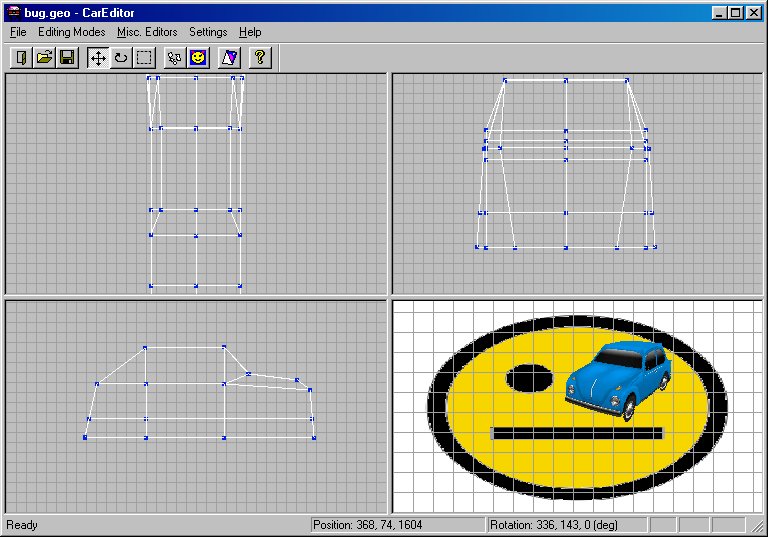The image size is (768, 537).
Task: Click the blue car in 3D preview
Action: click(618, 380)
